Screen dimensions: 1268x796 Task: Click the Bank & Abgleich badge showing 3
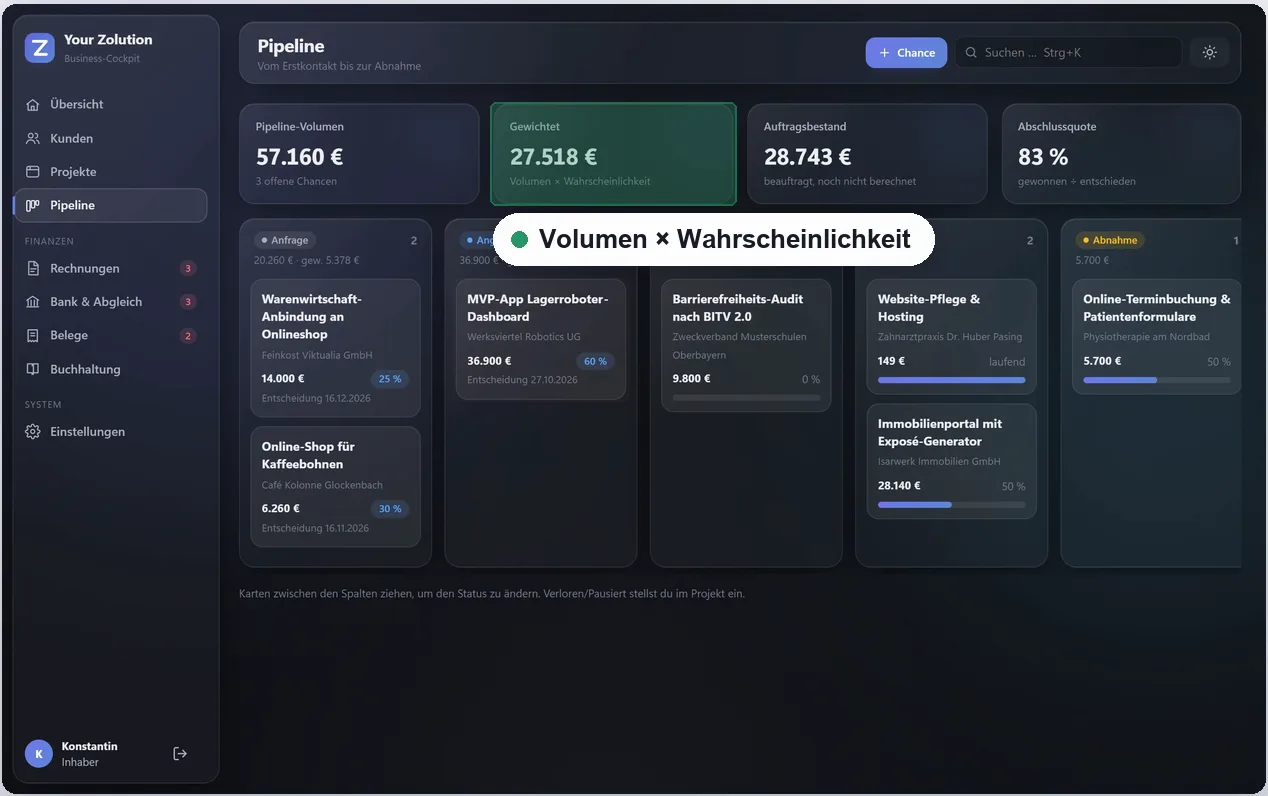188,302
